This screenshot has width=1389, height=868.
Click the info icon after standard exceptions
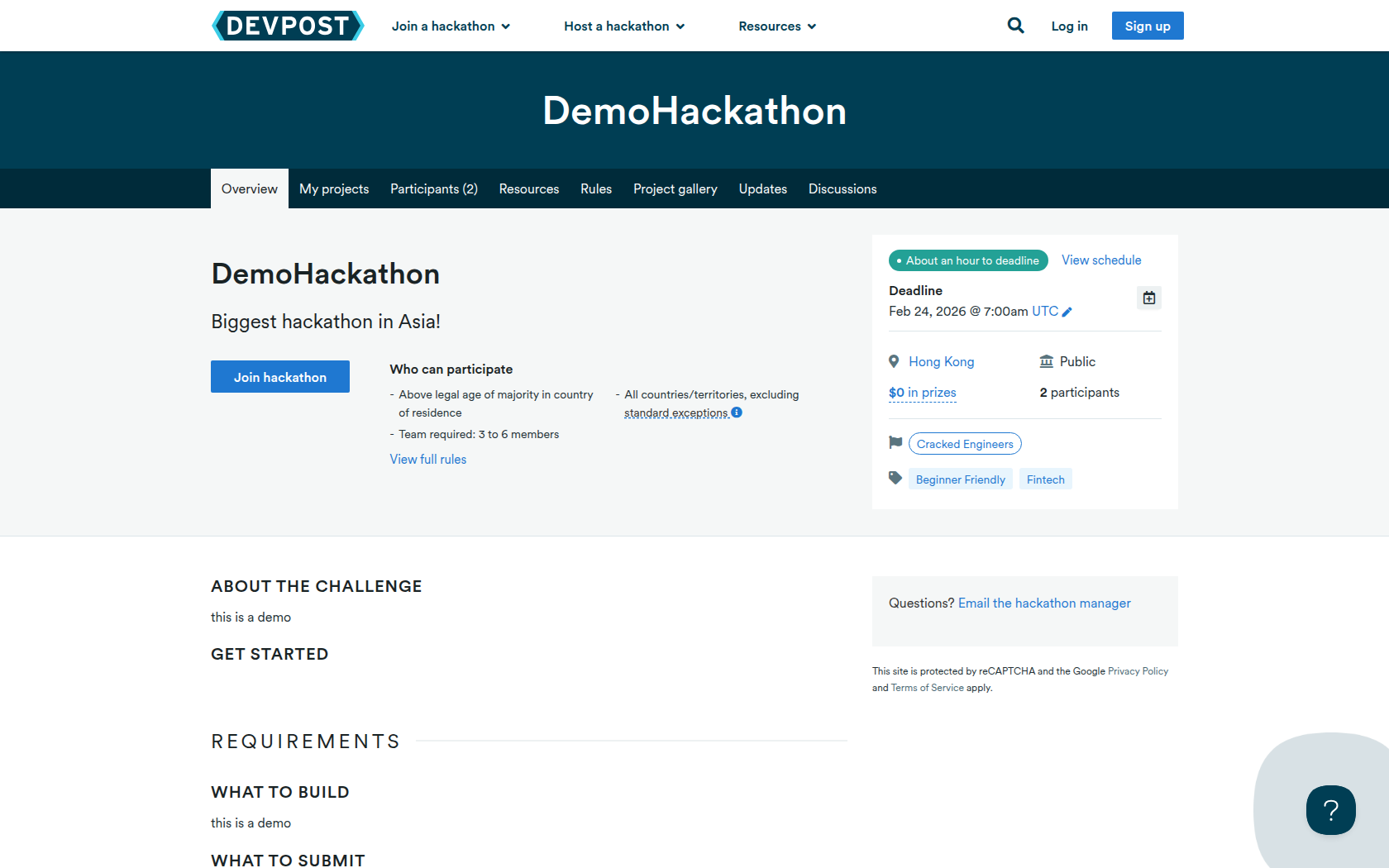coord(737,413)
